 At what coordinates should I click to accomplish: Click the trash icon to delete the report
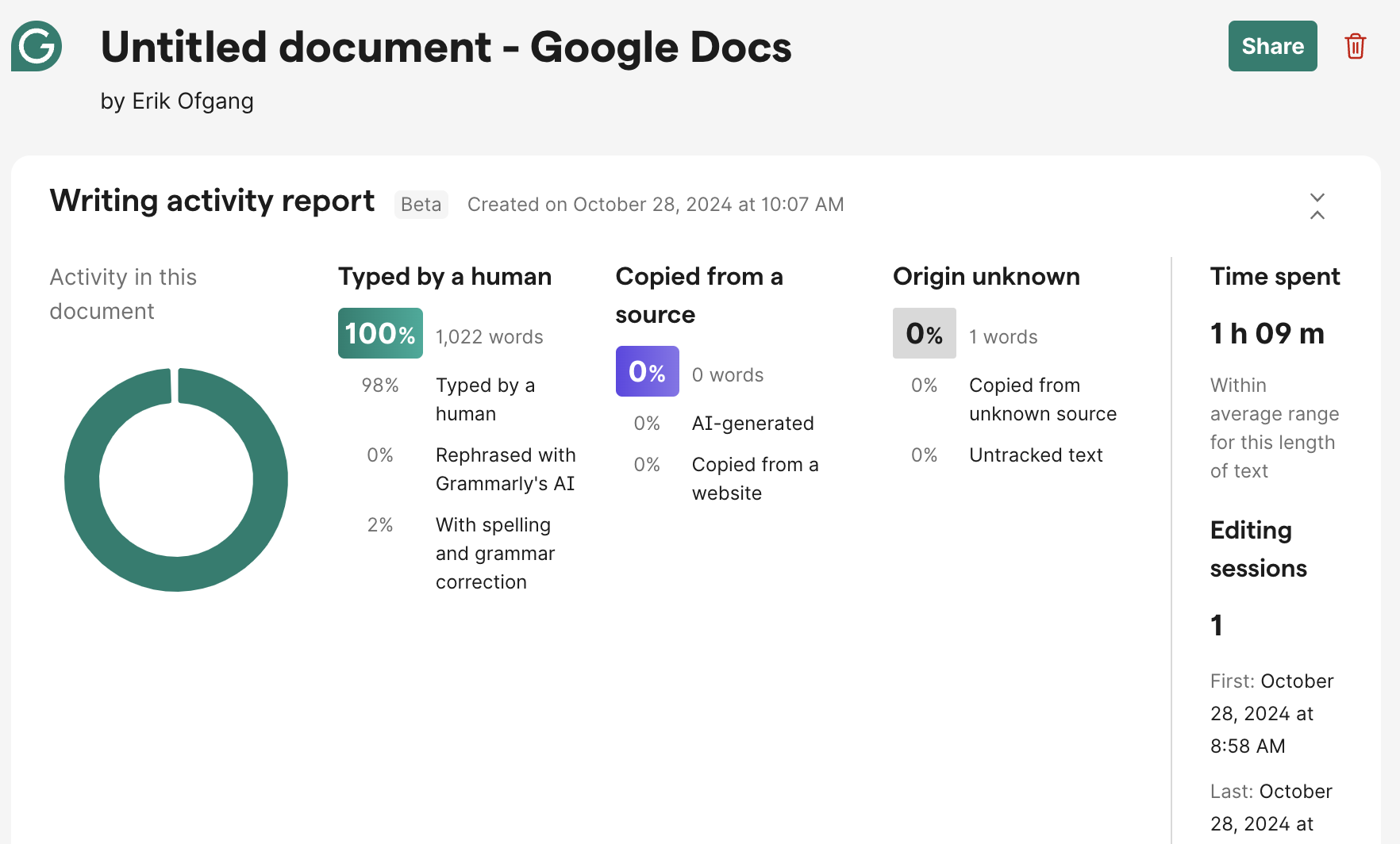pos(1355,46)
